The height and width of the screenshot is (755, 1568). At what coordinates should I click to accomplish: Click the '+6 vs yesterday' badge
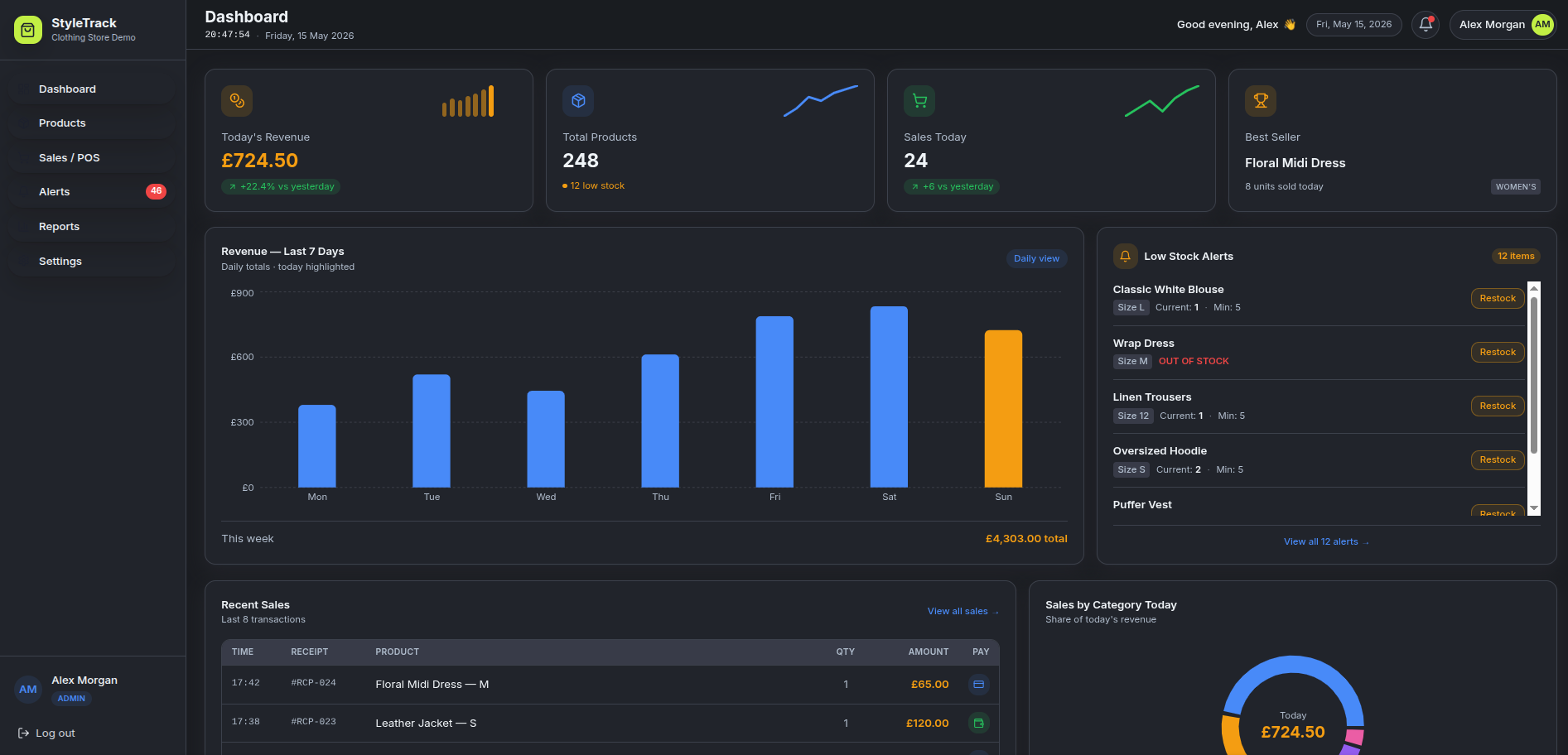(x=952, y=187)
